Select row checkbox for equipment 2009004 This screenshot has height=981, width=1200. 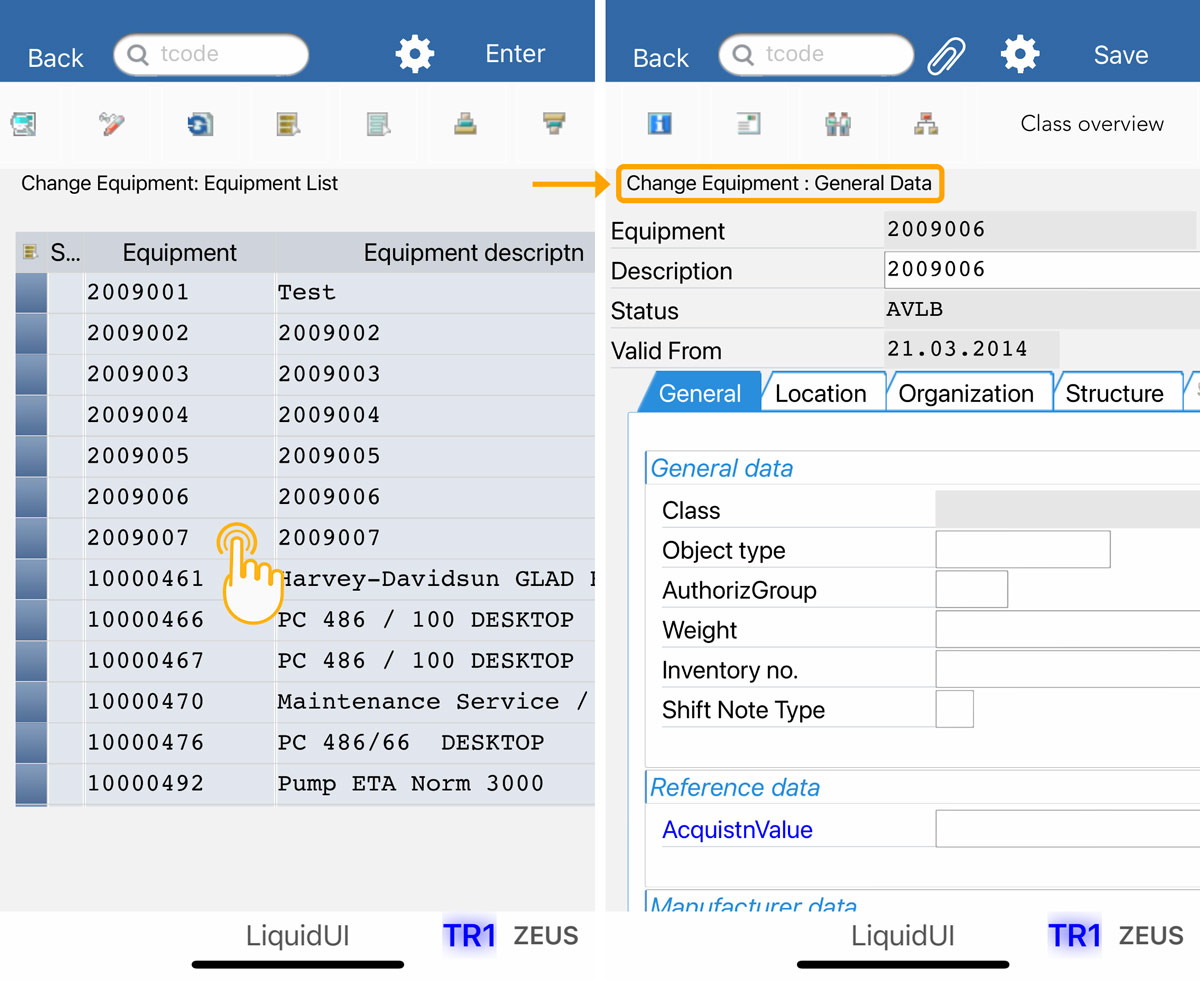31,415
